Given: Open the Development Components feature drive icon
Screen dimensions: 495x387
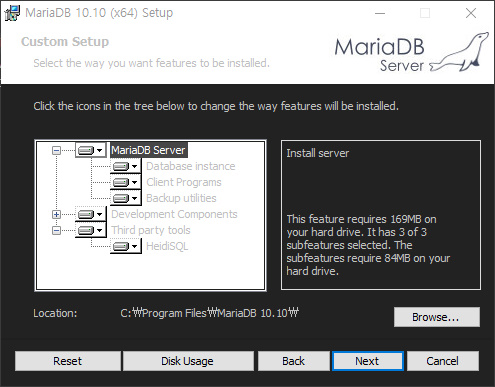Looking at the screenshot, I should [x=90, y=214].
